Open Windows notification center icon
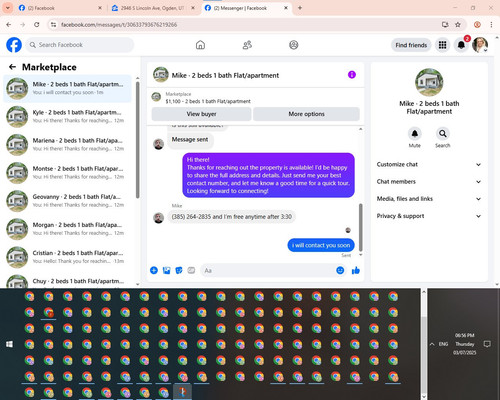The width and height of the screenshot is (500, 400). pyautogui.click(x=487, y=344)
